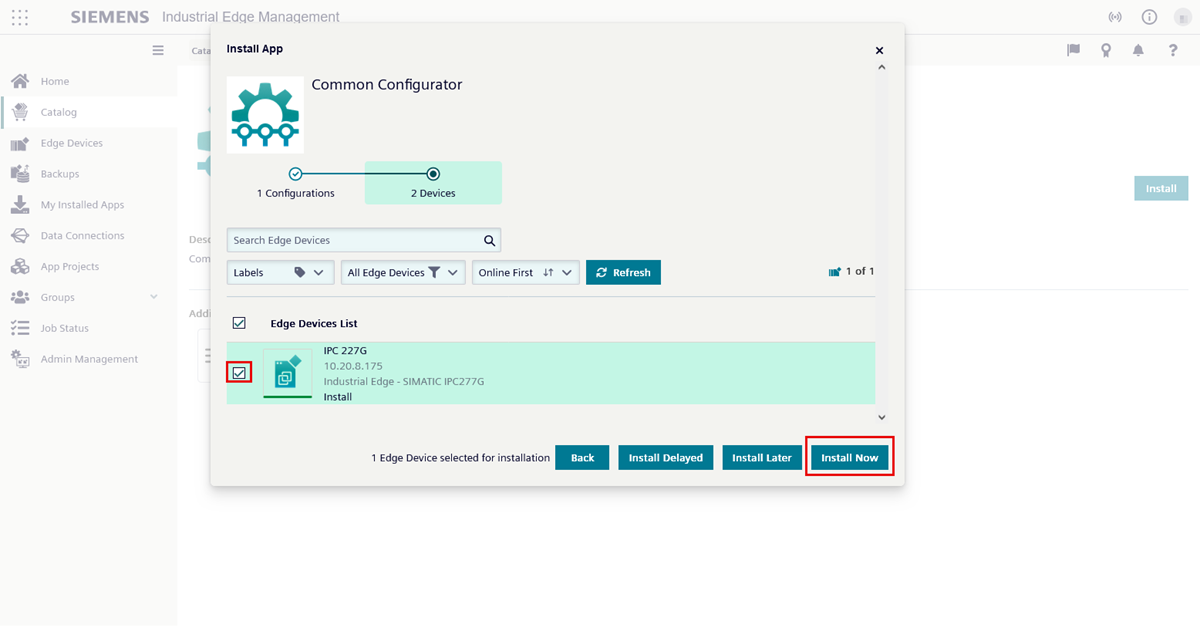Screen dimensions: 1200x628
Task: Click the flag icon in top bar
Action: click(1073, 50)
